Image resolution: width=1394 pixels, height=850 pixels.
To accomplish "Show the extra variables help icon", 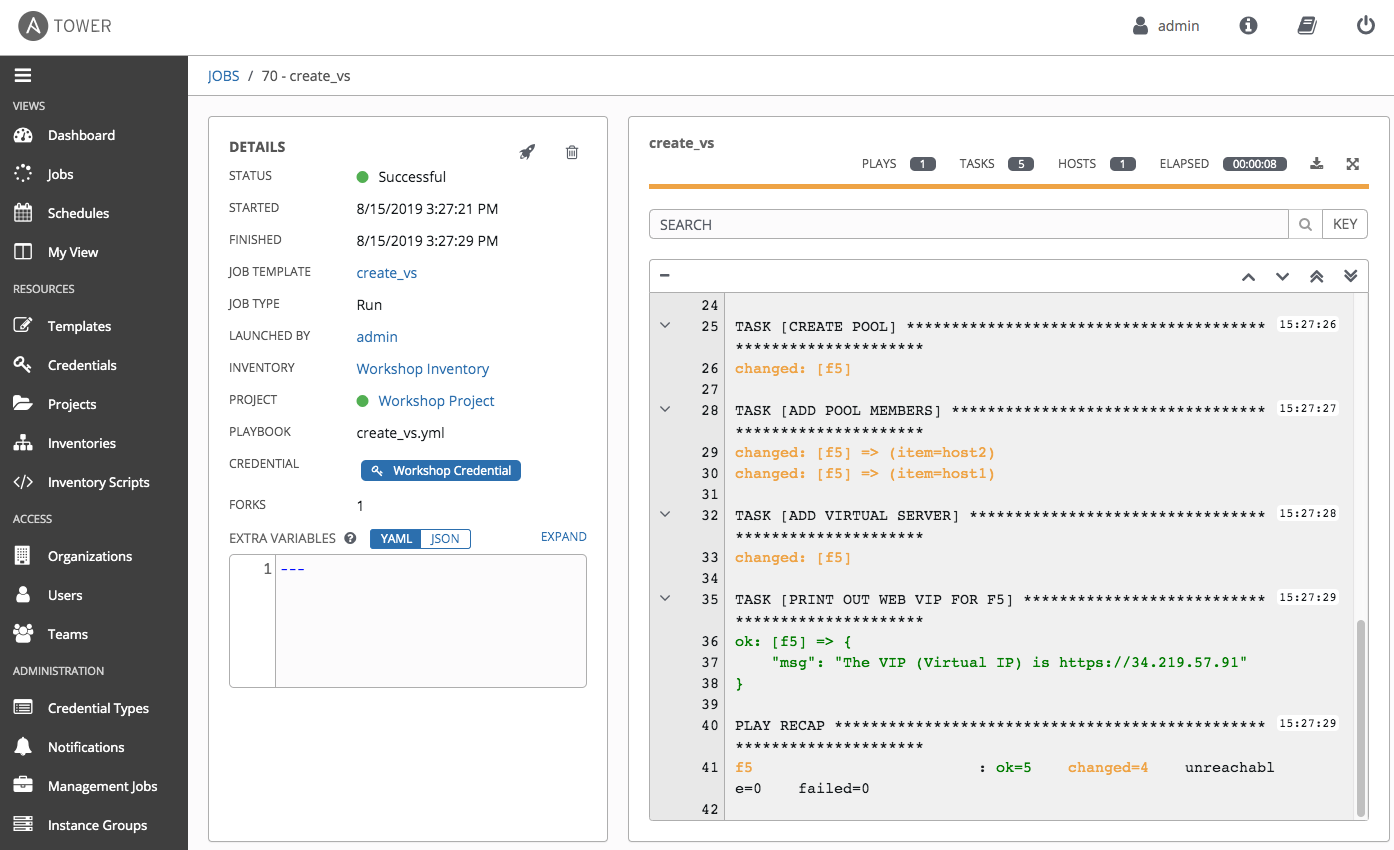I will pos(351,538).
